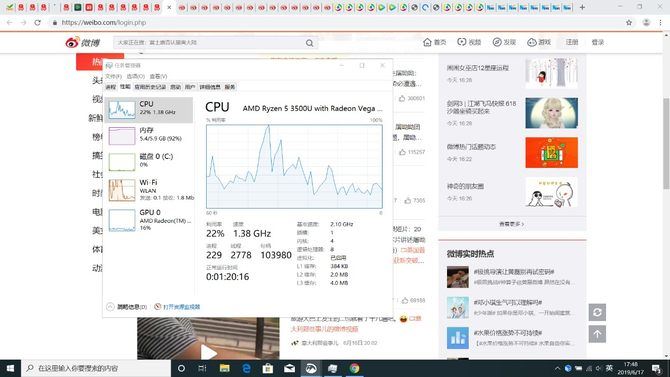Click Weibo page refresh floating button

click(x=597, y=312)
